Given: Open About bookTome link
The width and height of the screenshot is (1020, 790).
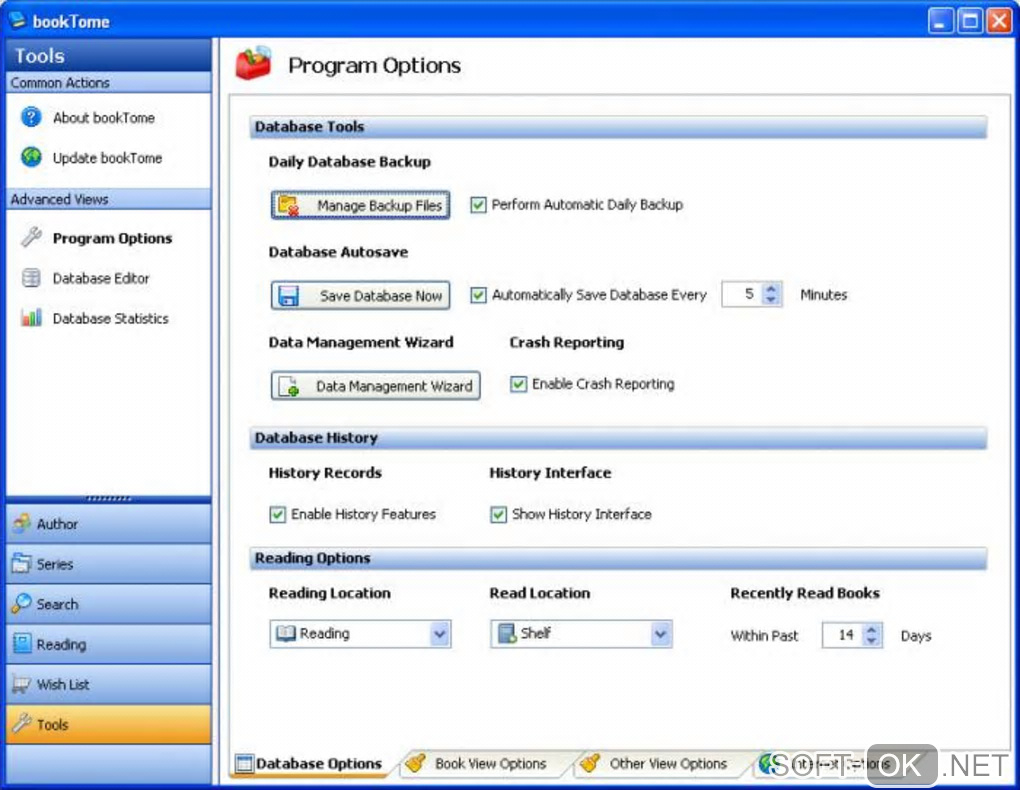Looking at the screenshot, I should click(x=103, y=118).
